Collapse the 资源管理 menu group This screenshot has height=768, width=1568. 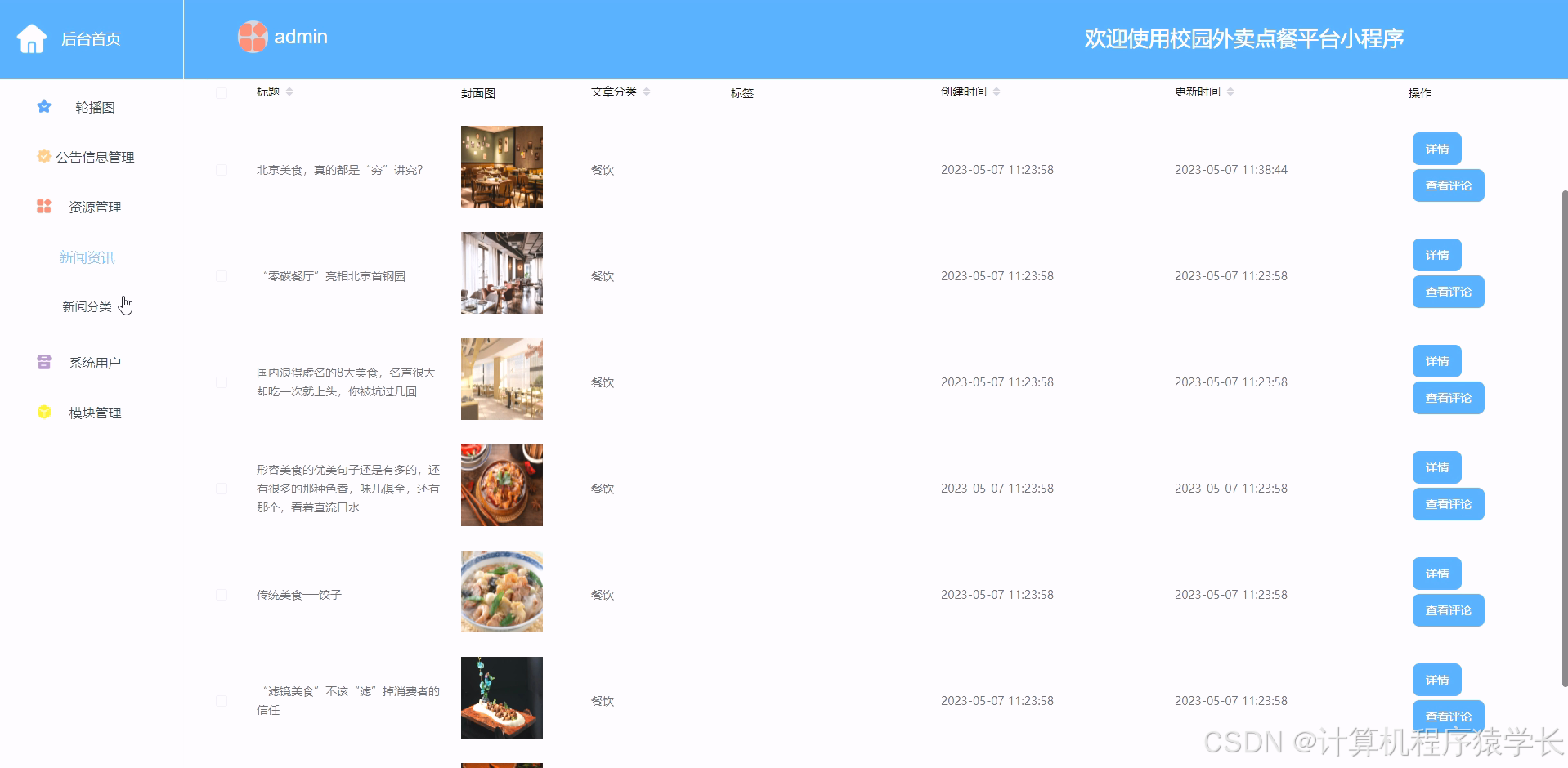click(x=95, y=207)
